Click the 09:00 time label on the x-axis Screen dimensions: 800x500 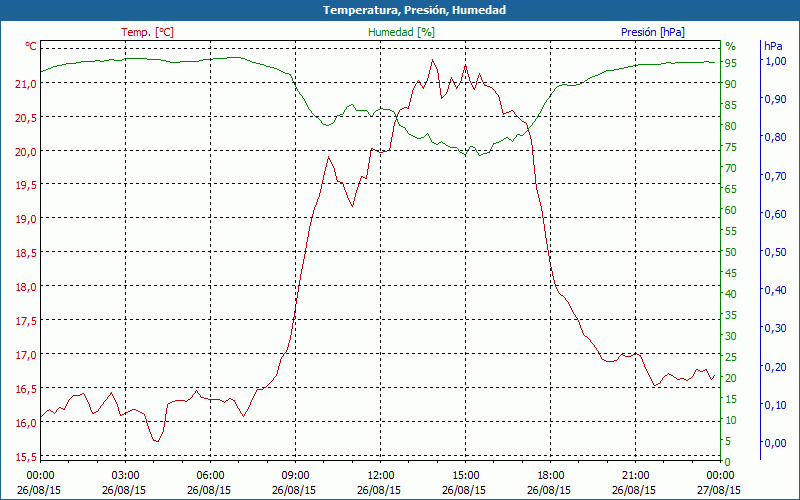tap(296, 475)
